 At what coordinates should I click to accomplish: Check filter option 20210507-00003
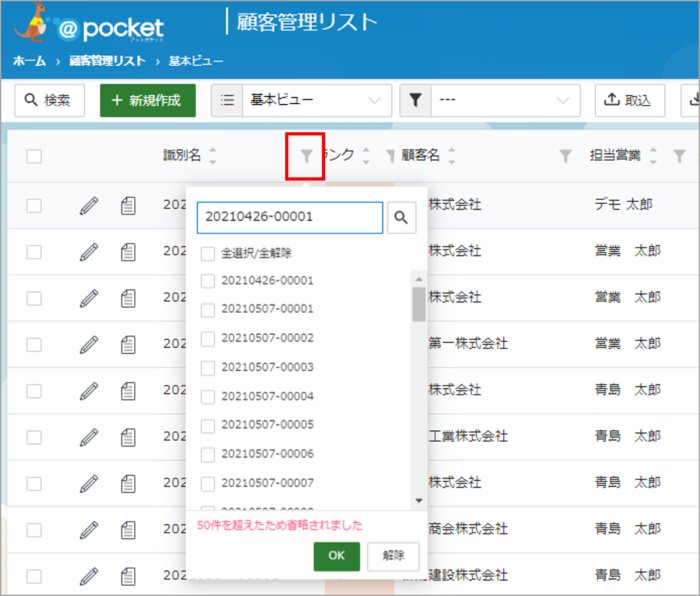(208, 368)
